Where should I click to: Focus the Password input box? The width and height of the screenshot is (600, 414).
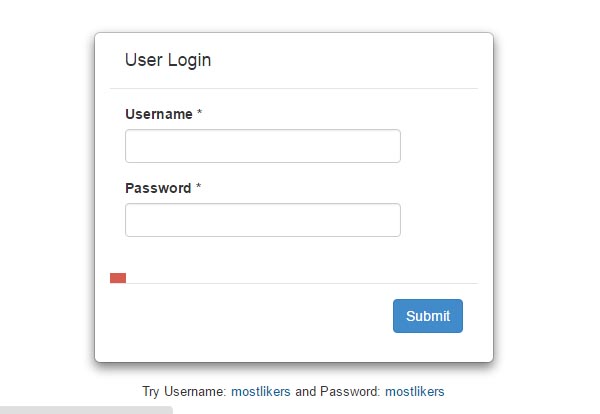[x=262, y=220]
